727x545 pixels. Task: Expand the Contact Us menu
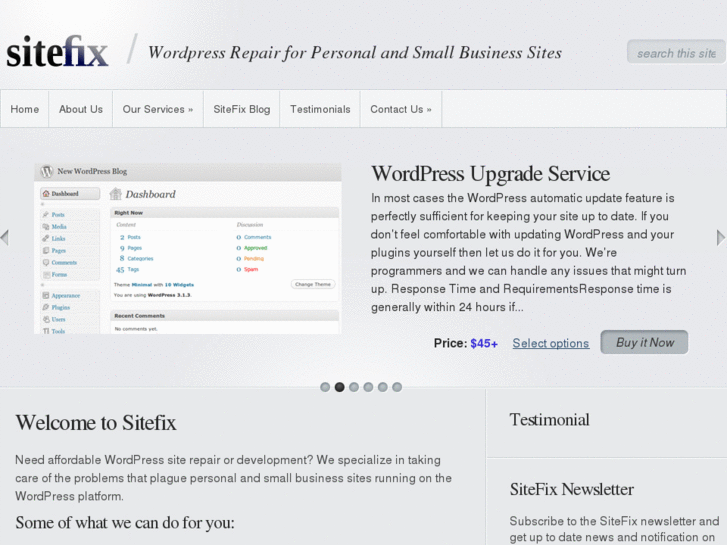[x=401, y=109]
